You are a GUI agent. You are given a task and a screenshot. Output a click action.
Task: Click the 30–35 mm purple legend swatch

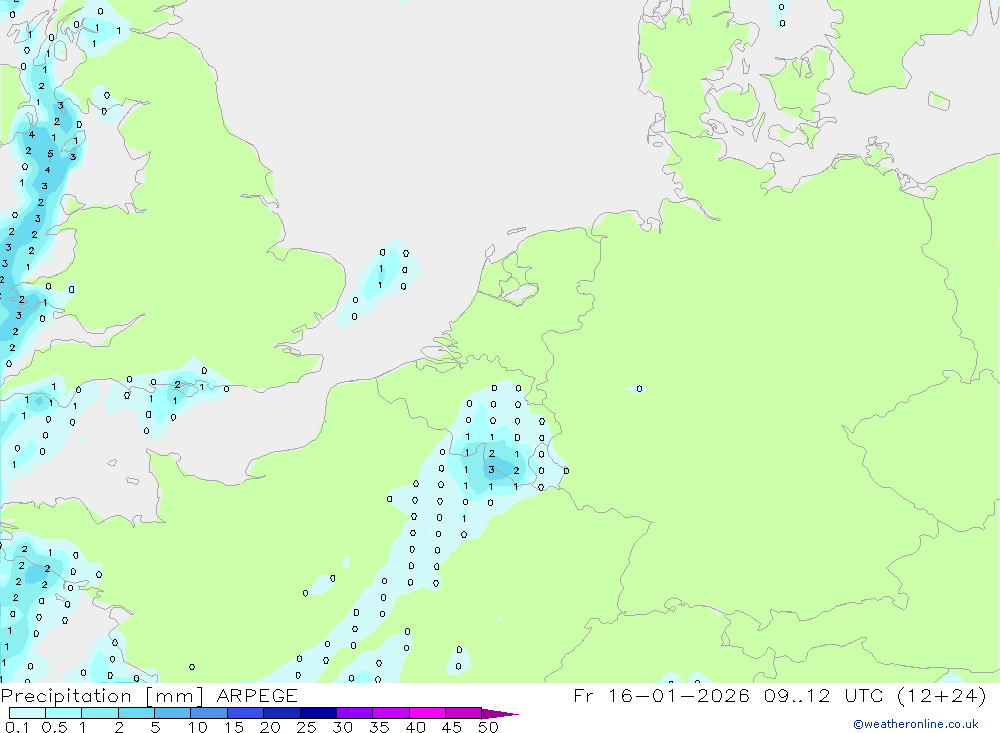(x=355, y=713)
